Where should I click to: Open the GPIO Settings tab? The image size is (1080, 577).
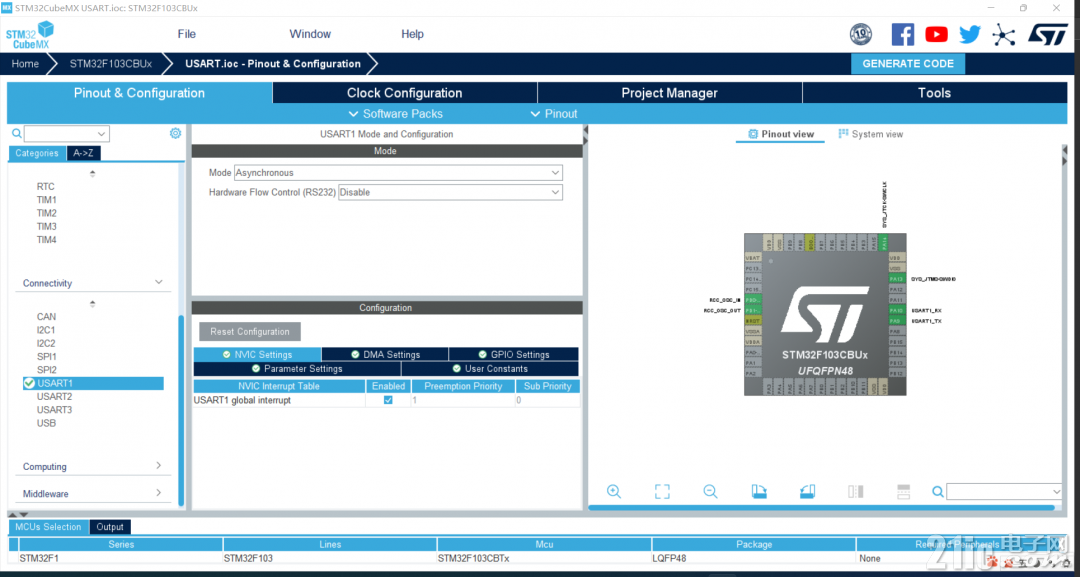tap(514, 355)
